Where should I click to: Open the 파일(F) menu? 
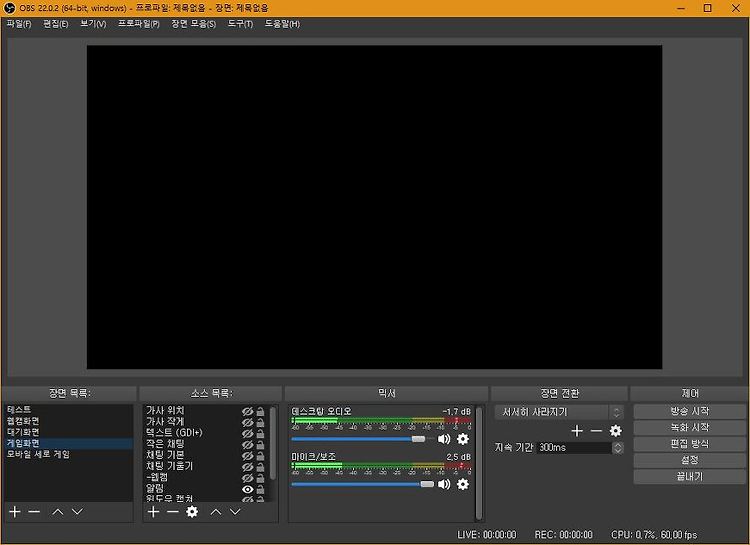point(19,23)
